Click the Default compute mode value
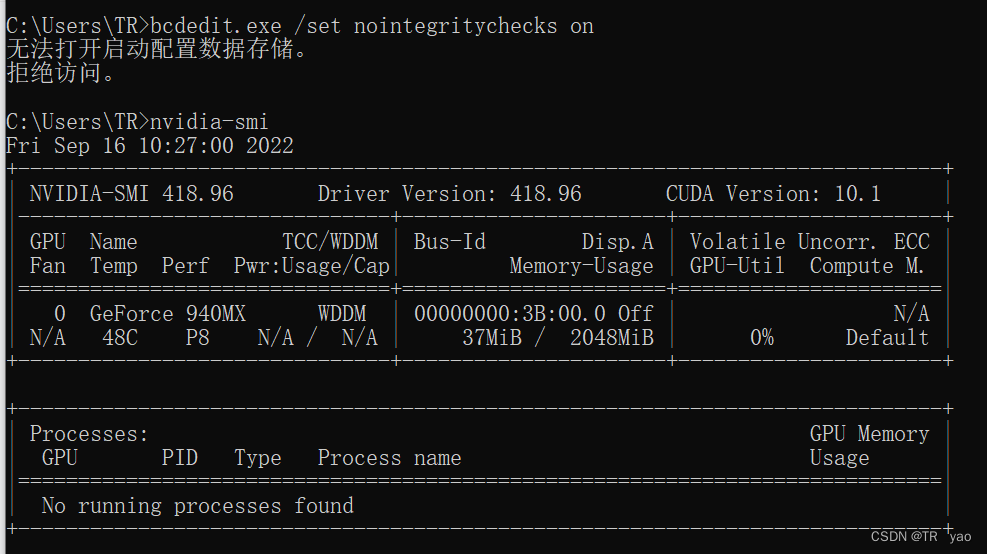This screenshot has width=987, height=554. click(888, 338)
